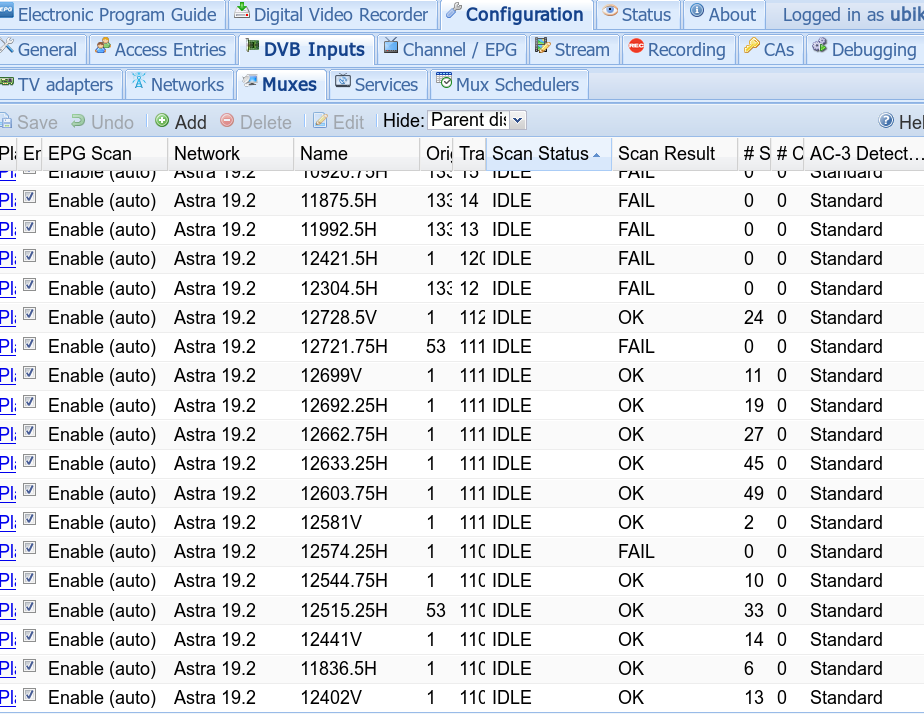Select the mux name cell 12441V
Viewport: 924px width, 714px height.
pos(331,640)
